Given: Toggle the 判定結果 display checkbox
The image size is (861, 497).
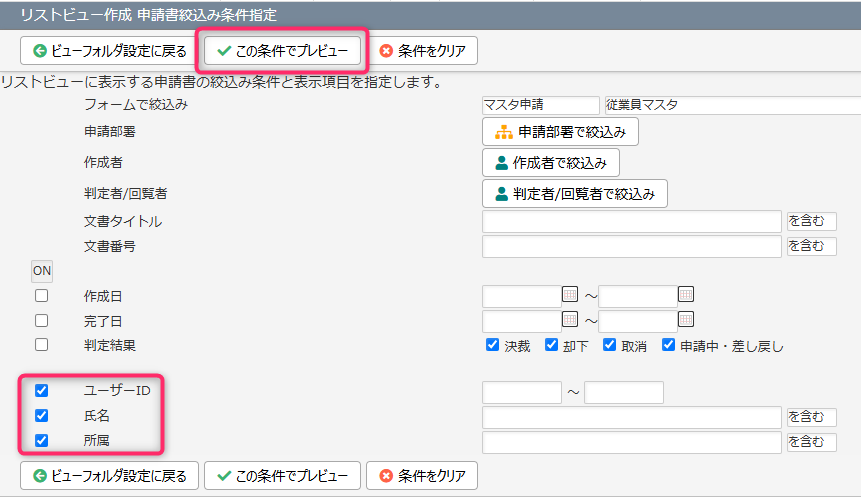Looking at the screenshot, I should (41, 344).
